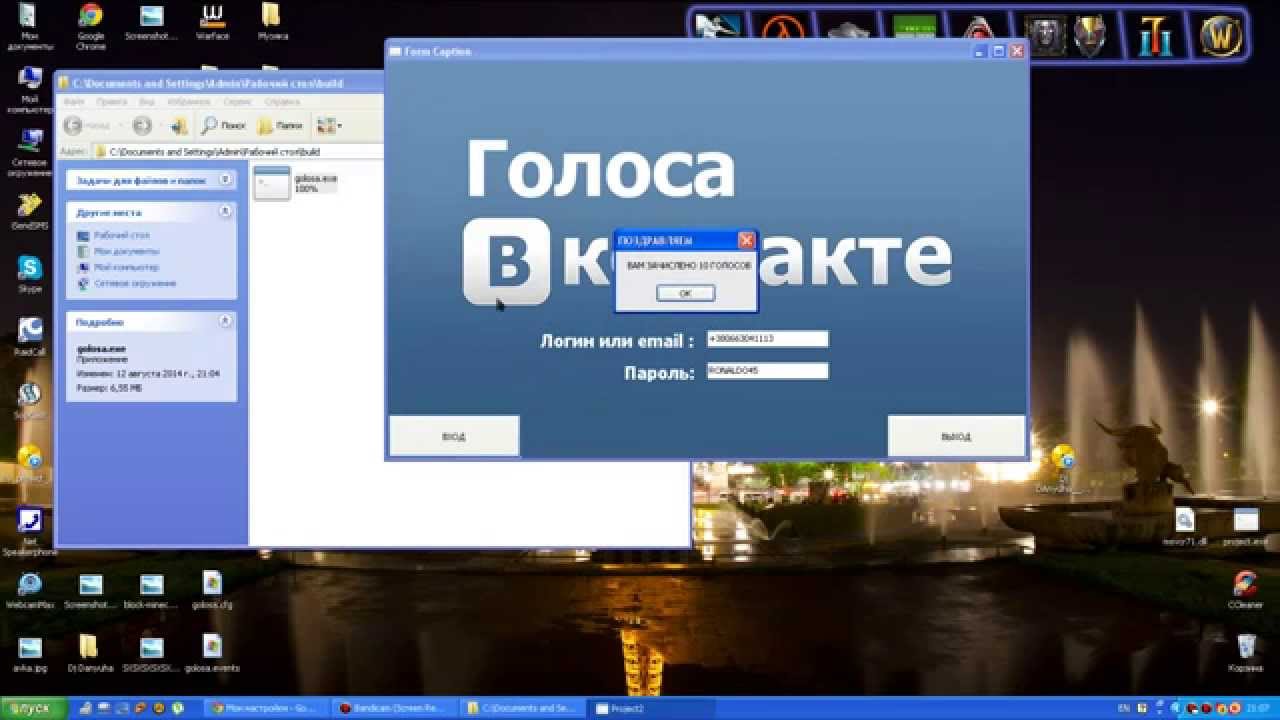Switch to Project2 taskbar button
The height and width of the screenshot is (720, 1280).
click(652, 708)
